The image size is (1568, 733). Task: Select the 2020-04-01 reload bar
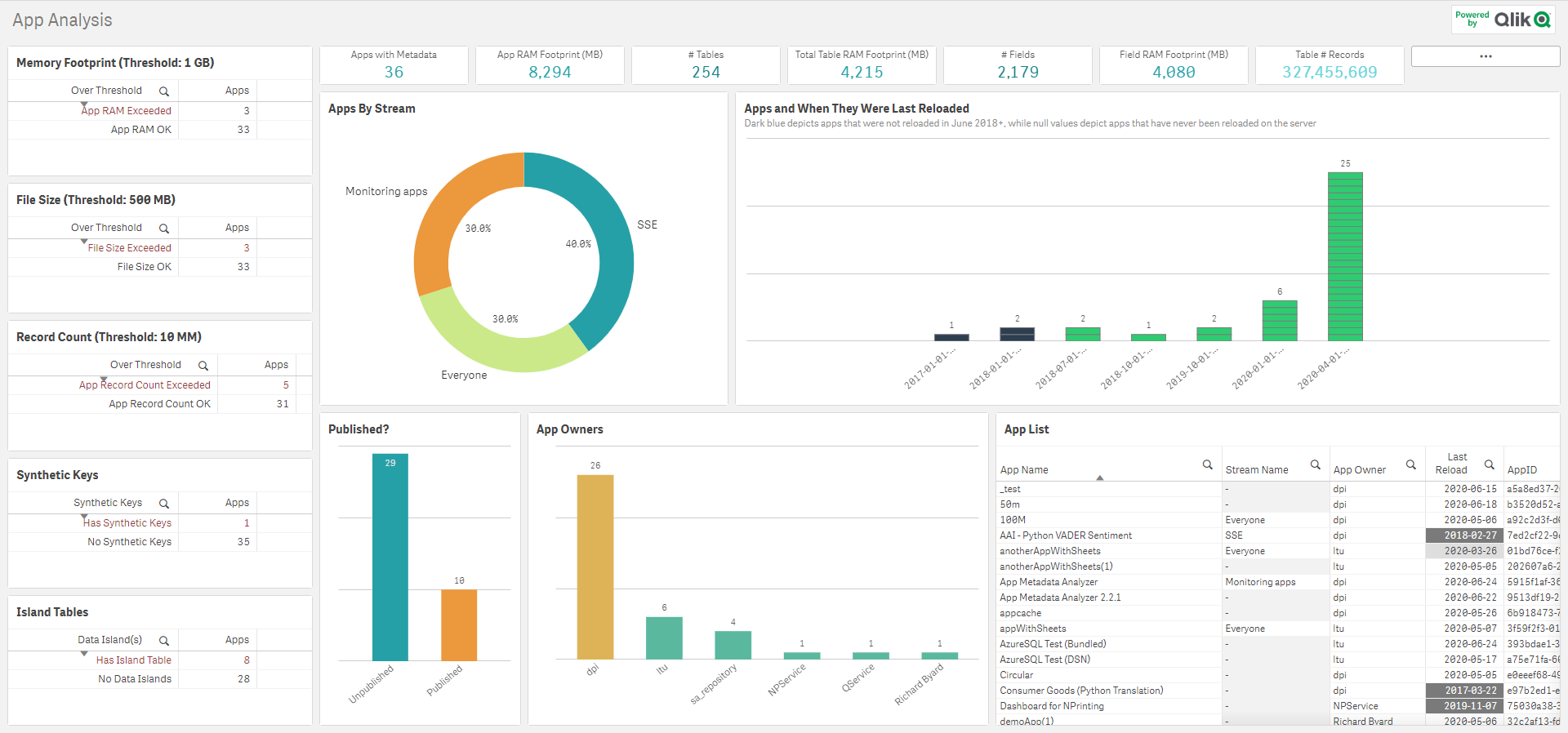1344,256
